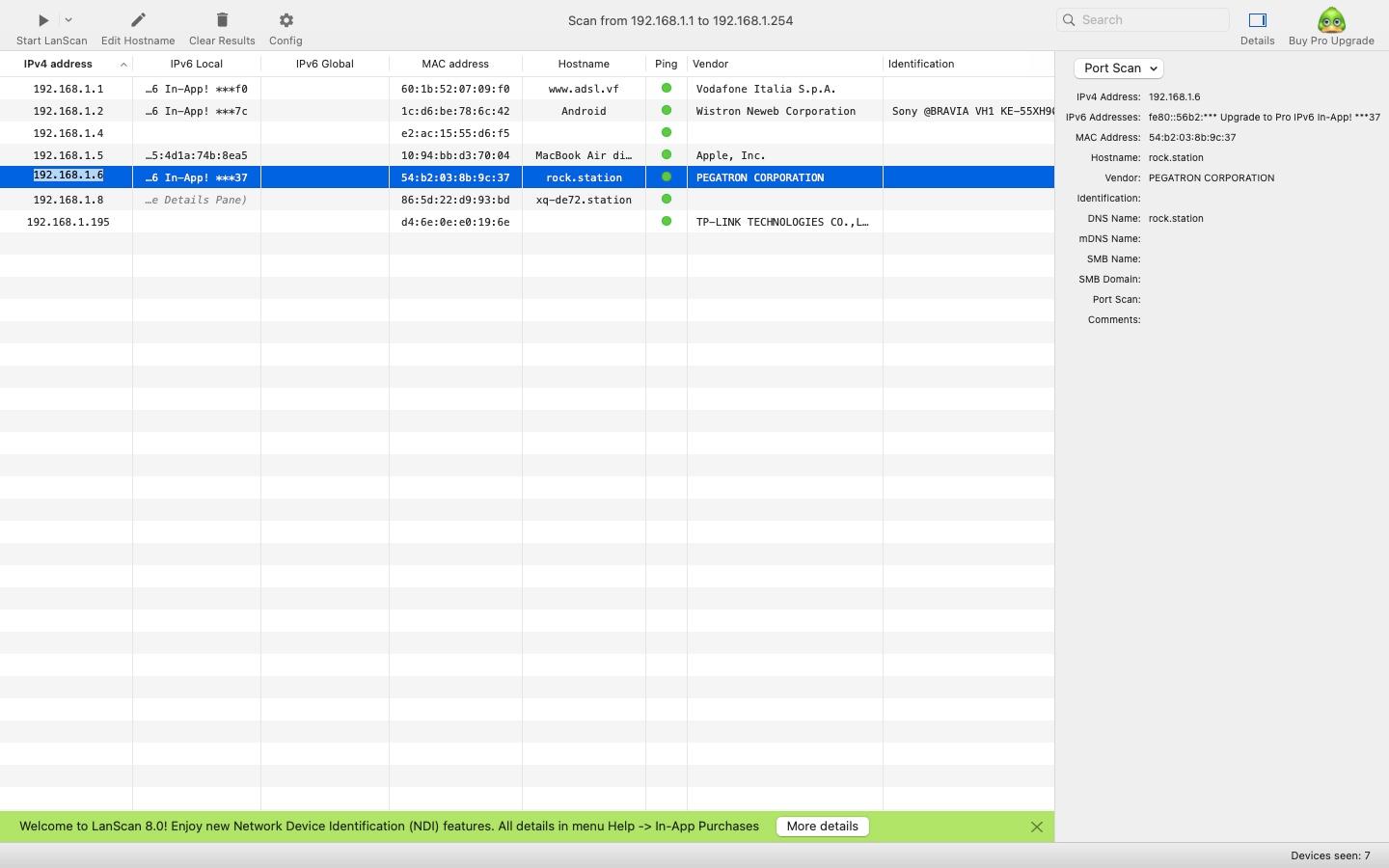Screen dimensions: 1389x868
Task: Open Config gear settings
Action: [286, 20]
